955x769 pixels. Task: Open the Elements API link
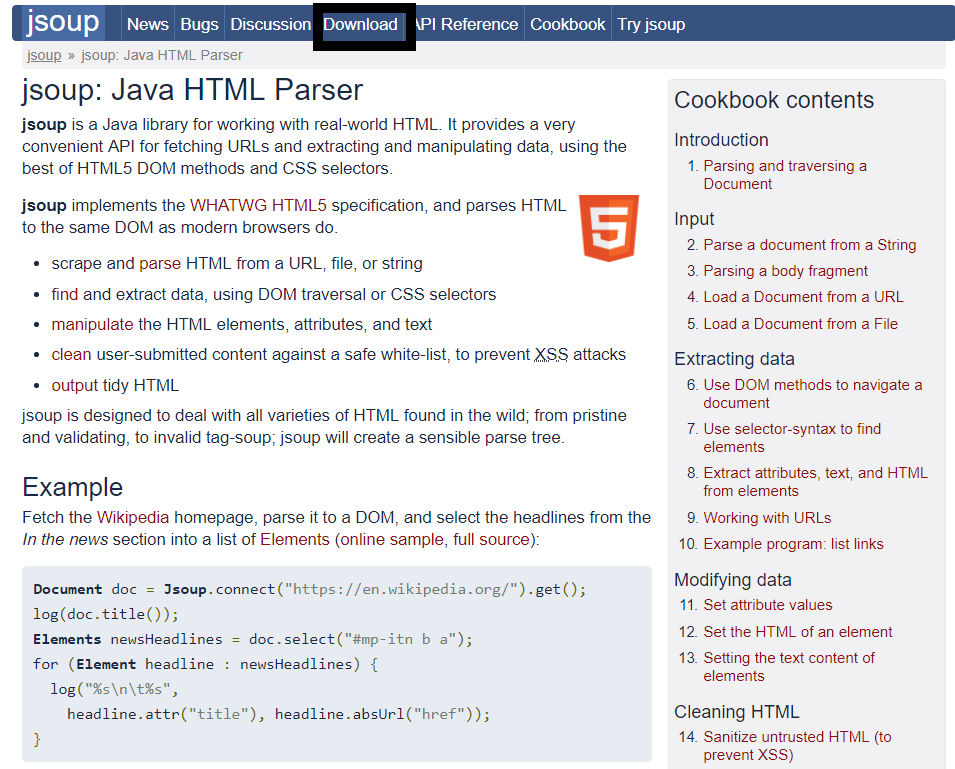(295, 539)
